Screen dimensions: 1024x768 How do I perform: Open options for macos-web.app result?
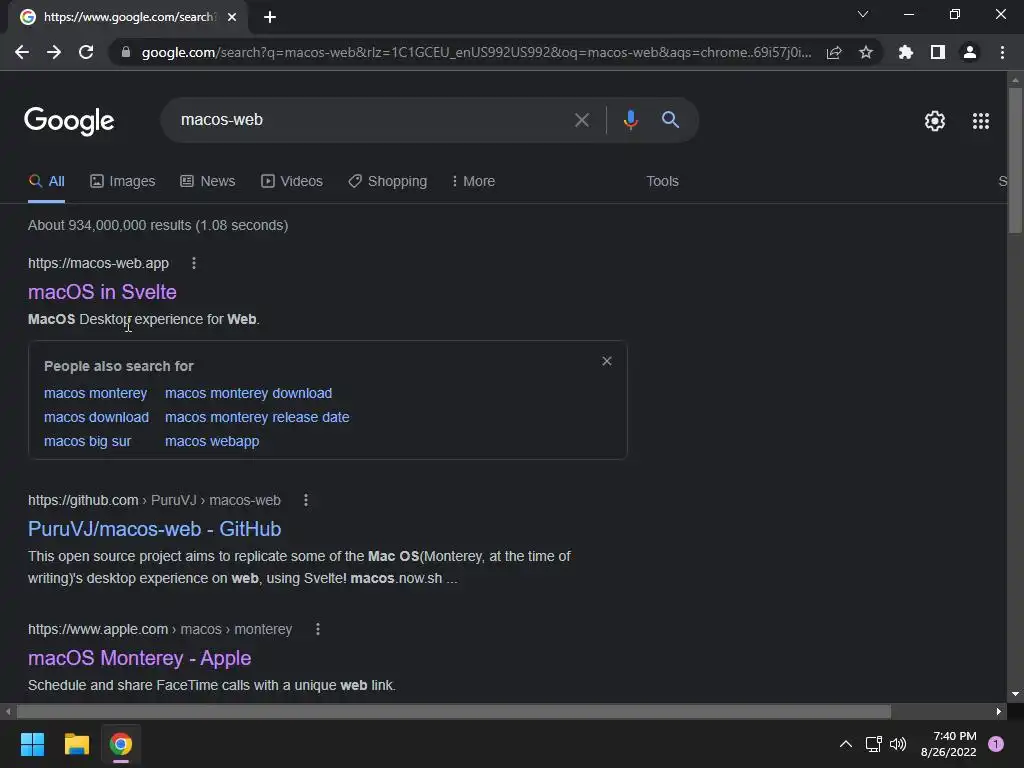pyautogui.click(x=193, y=263)
